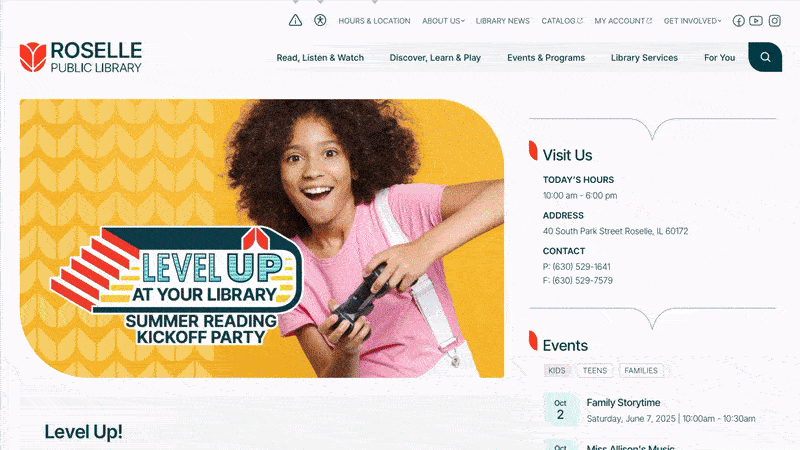Open the Events & Programs menu
800x450 pixels.
coord(546,58)
